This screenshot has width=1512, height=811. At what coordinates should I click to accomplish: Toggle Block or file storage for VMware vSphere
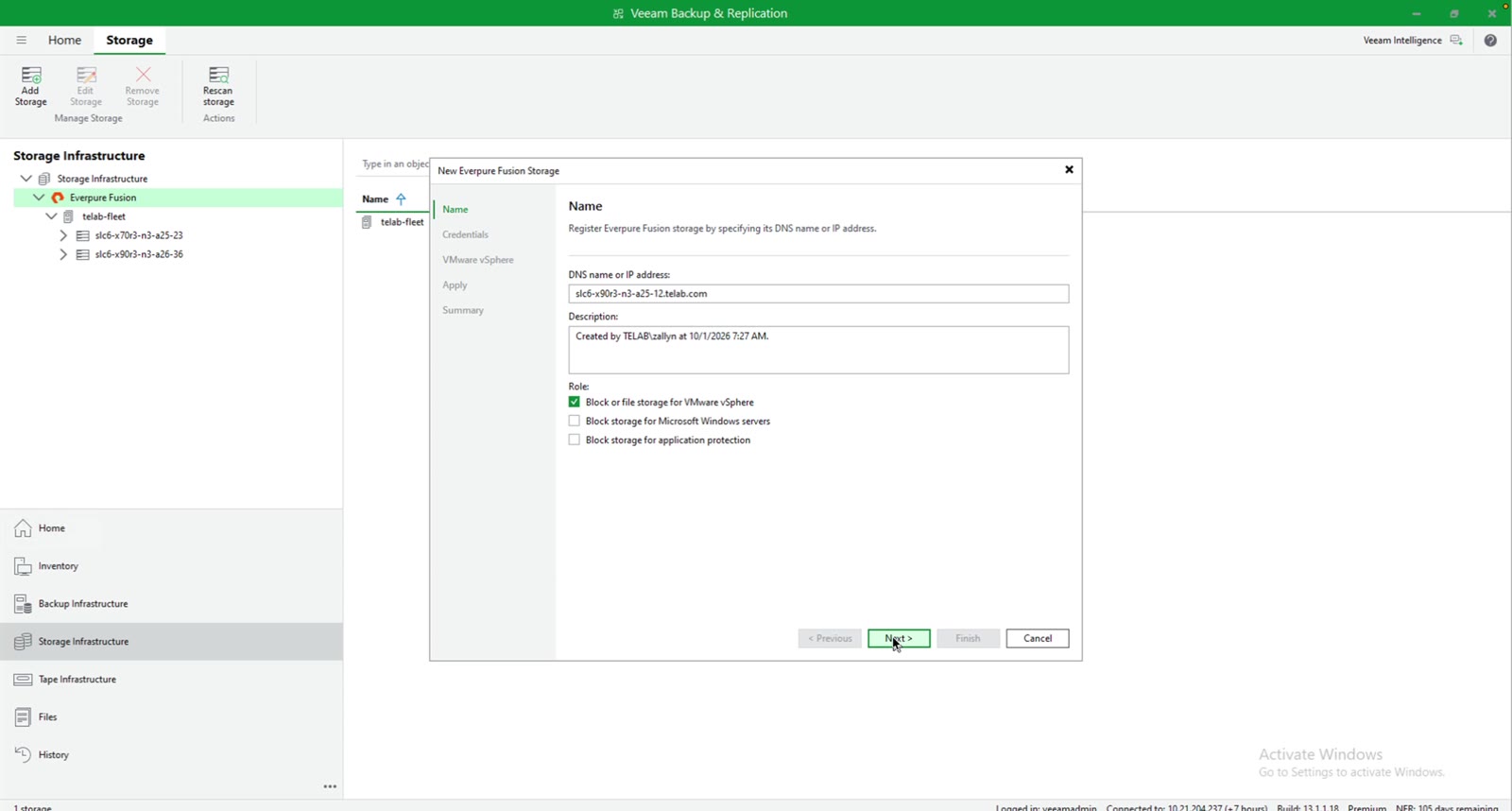click(575, 402)
